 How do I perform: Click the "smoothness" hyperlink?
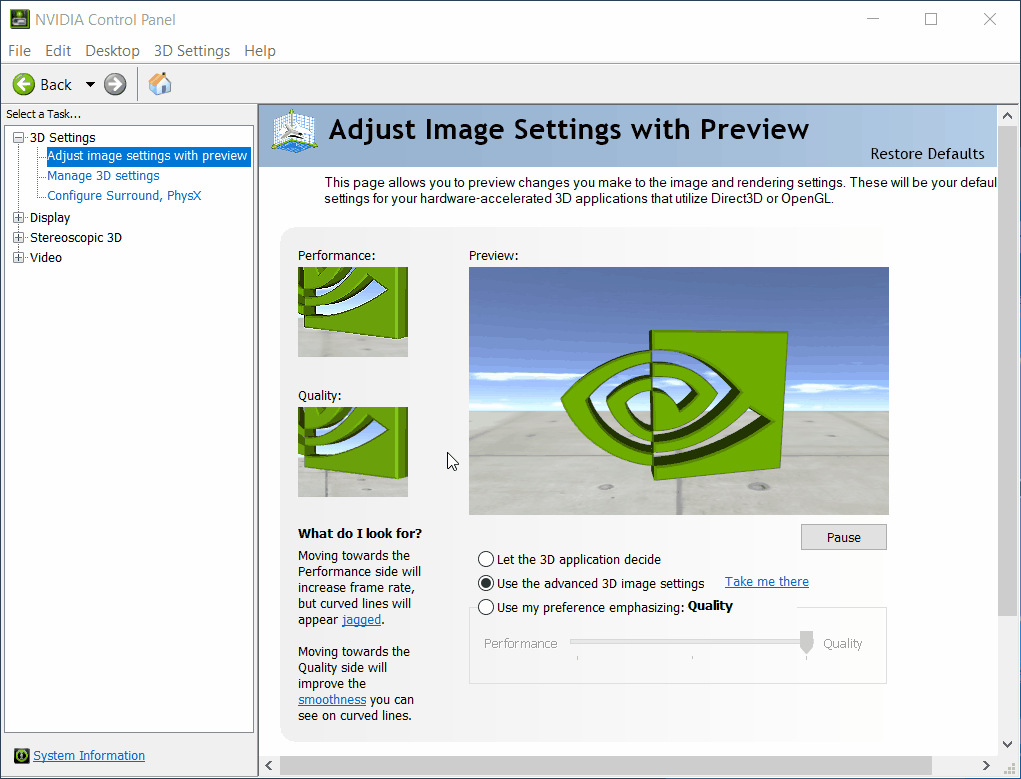tap(331, 699)
